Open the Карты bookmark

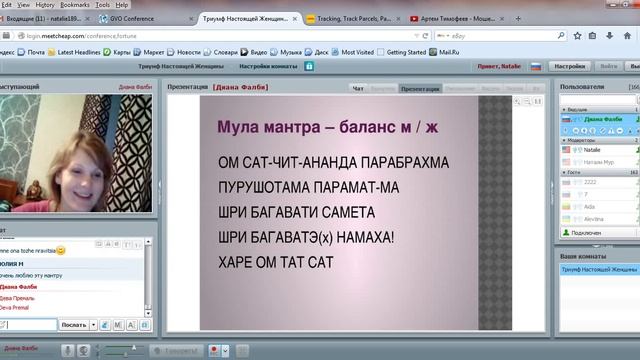(117, 52)
